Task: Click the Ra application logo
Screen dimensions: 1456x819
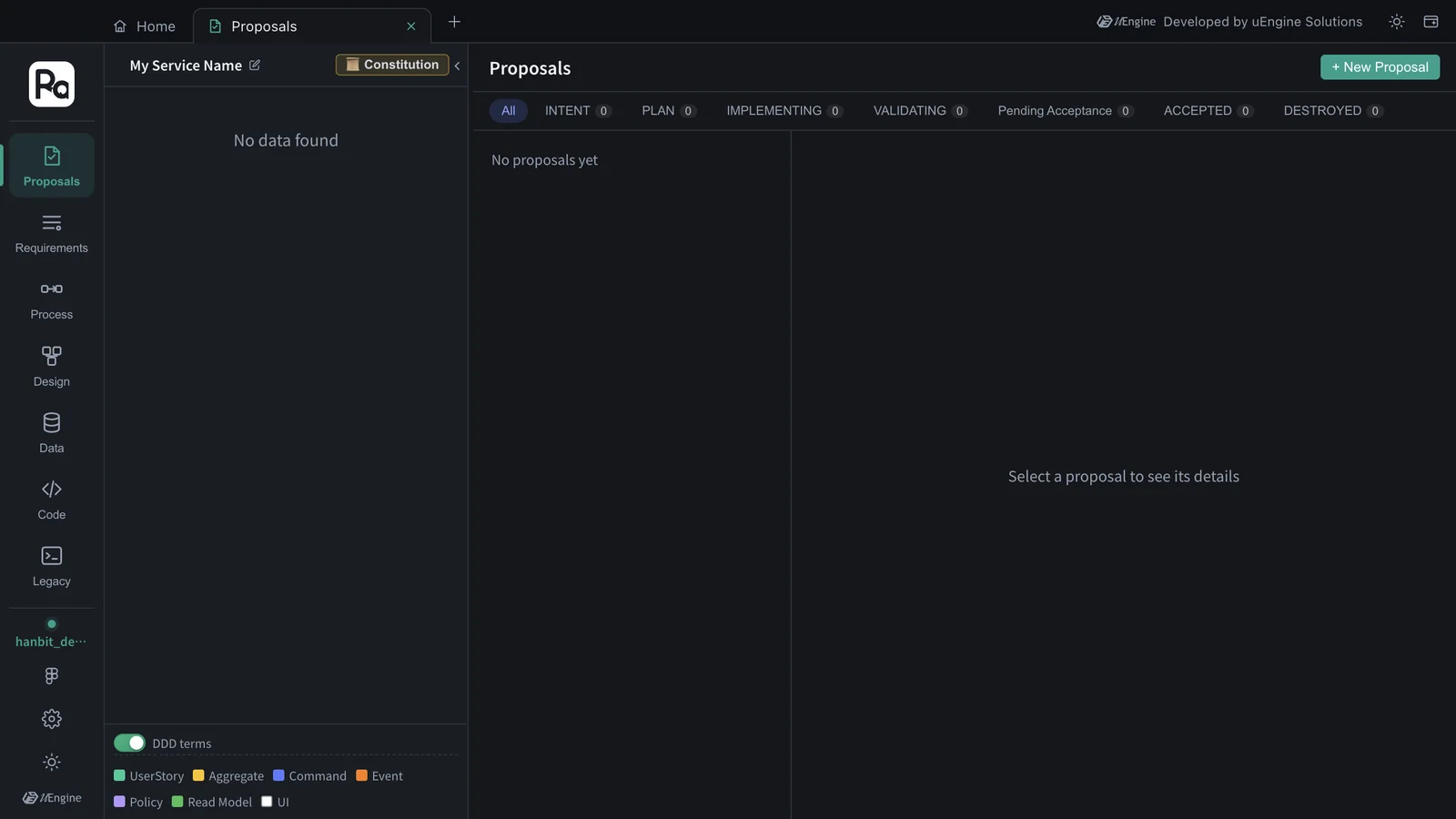Action: point(52,85)
